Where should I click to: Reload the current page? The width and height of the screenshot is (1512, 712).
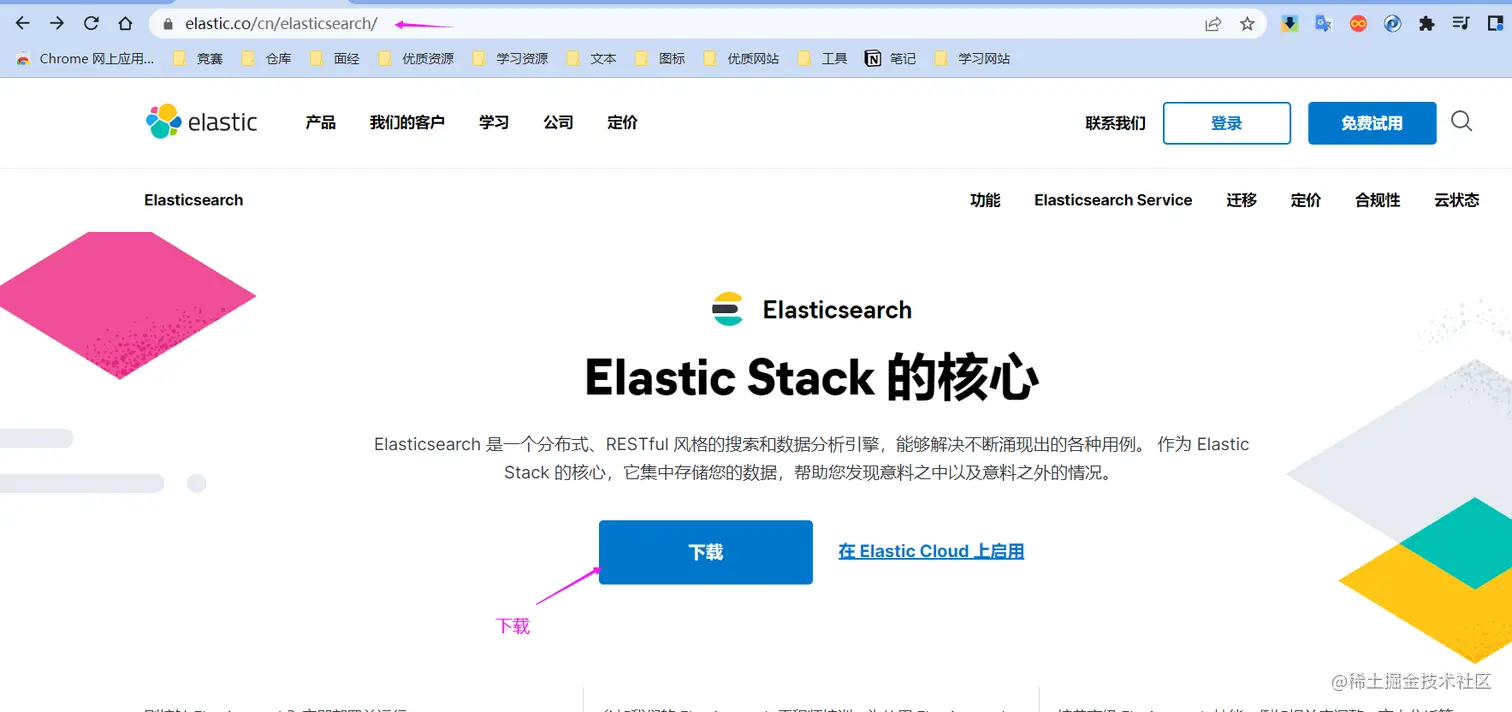point(91,23)
